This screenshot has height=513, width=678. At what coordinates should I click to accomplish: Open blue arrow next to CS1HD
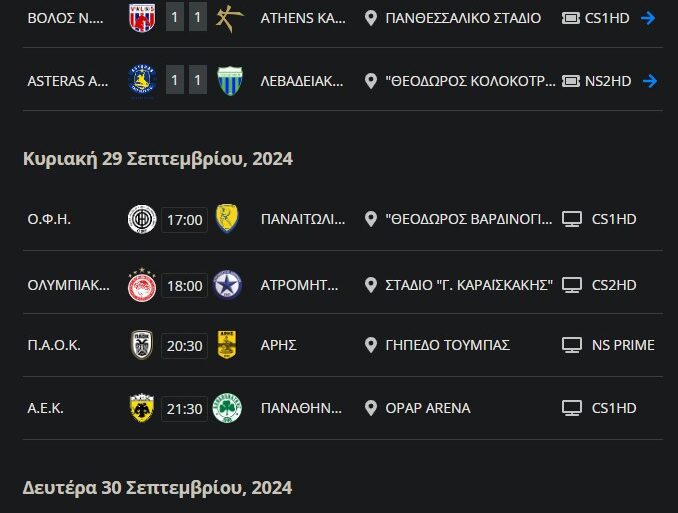tap(648, 18)
